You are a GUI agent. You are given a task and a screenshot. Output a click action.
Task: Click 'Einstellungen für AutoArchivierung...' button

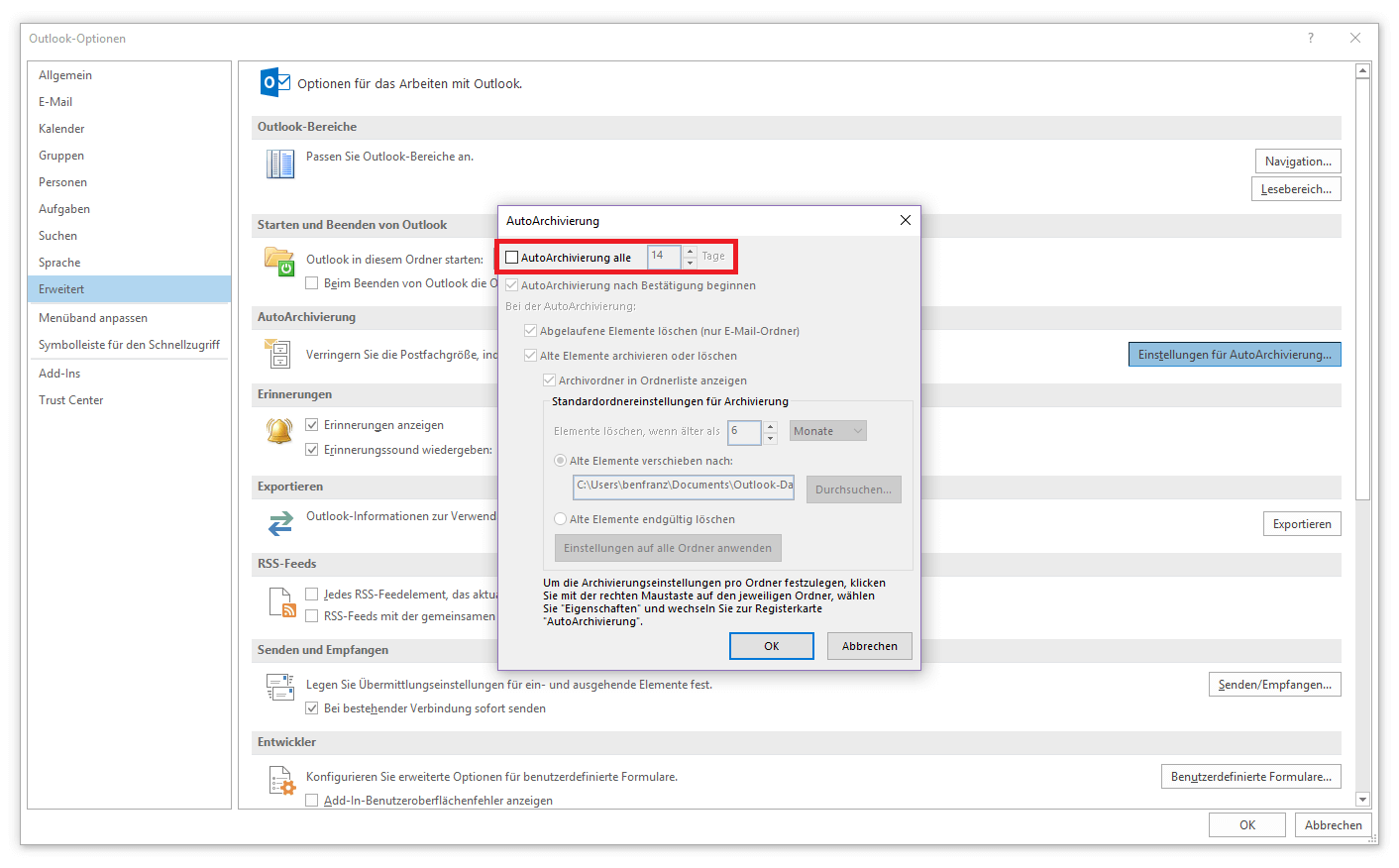[x=1235, y=355]
